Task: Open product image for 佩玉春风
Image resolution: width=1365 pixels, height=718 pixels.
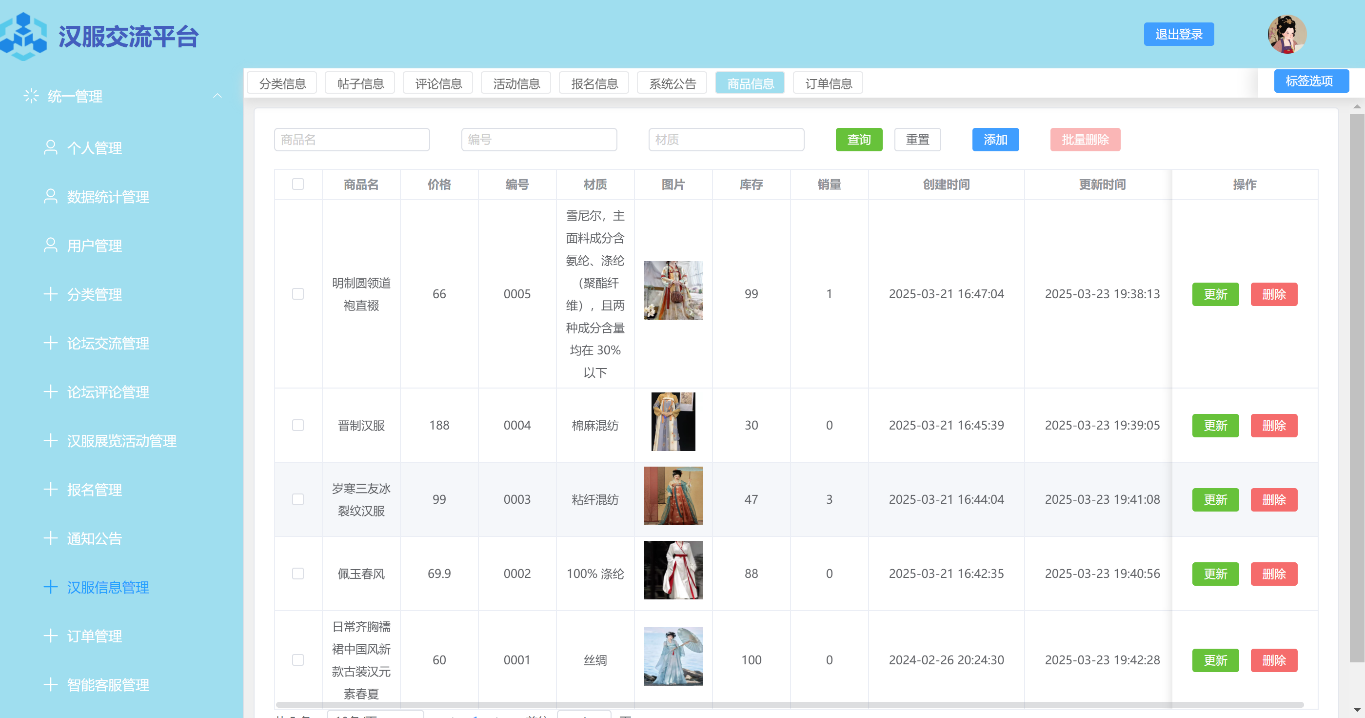Action: click(x=673, y=570)
